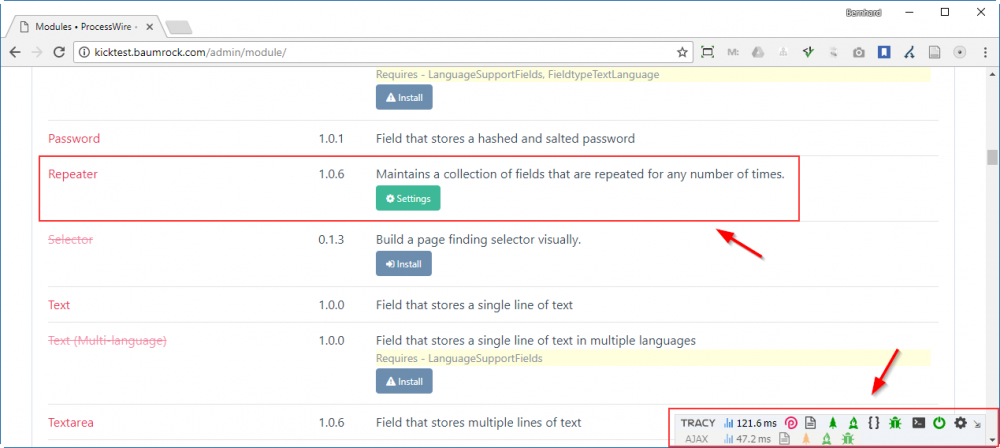Open the Text (Multi-language) module link
The width and height of the screenshot is (1000, 448).
pos(107,341)
